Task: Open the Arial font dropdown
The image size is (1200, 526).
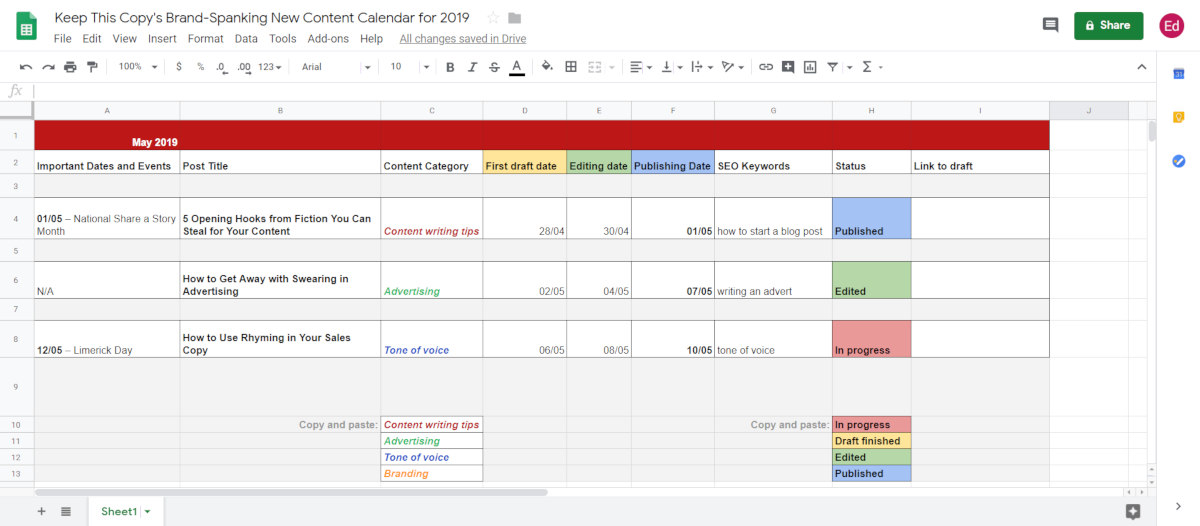Action: (336, 67)
